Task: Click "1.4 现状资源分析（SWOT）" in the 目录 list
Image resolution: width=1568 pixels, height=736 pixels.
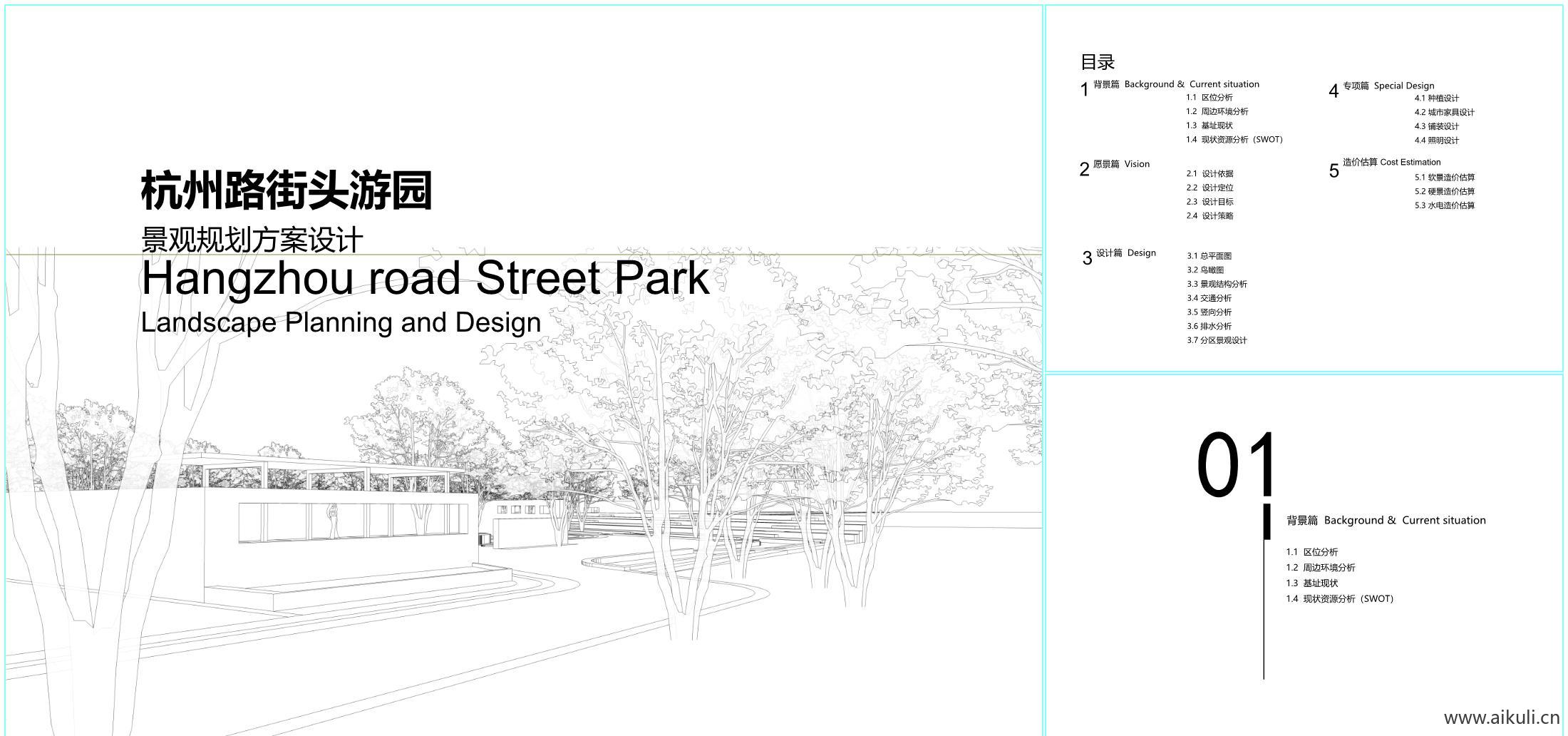Action: [x=1234, y=140]
